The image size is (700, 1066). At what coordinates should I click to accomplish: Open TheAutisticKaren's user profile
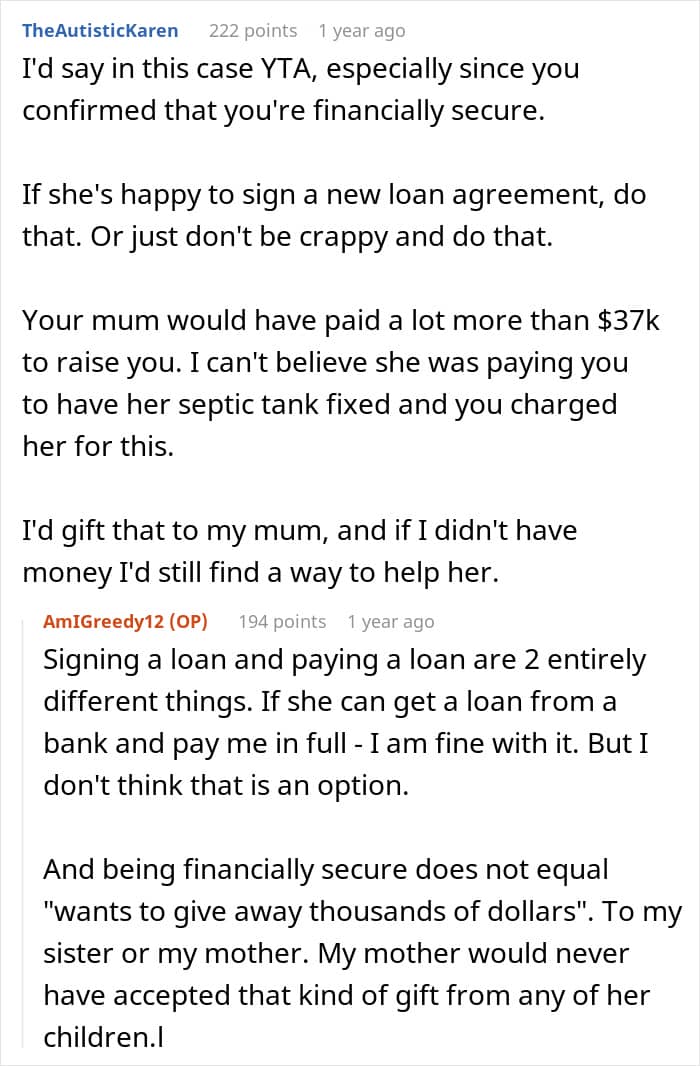[100, 31]
